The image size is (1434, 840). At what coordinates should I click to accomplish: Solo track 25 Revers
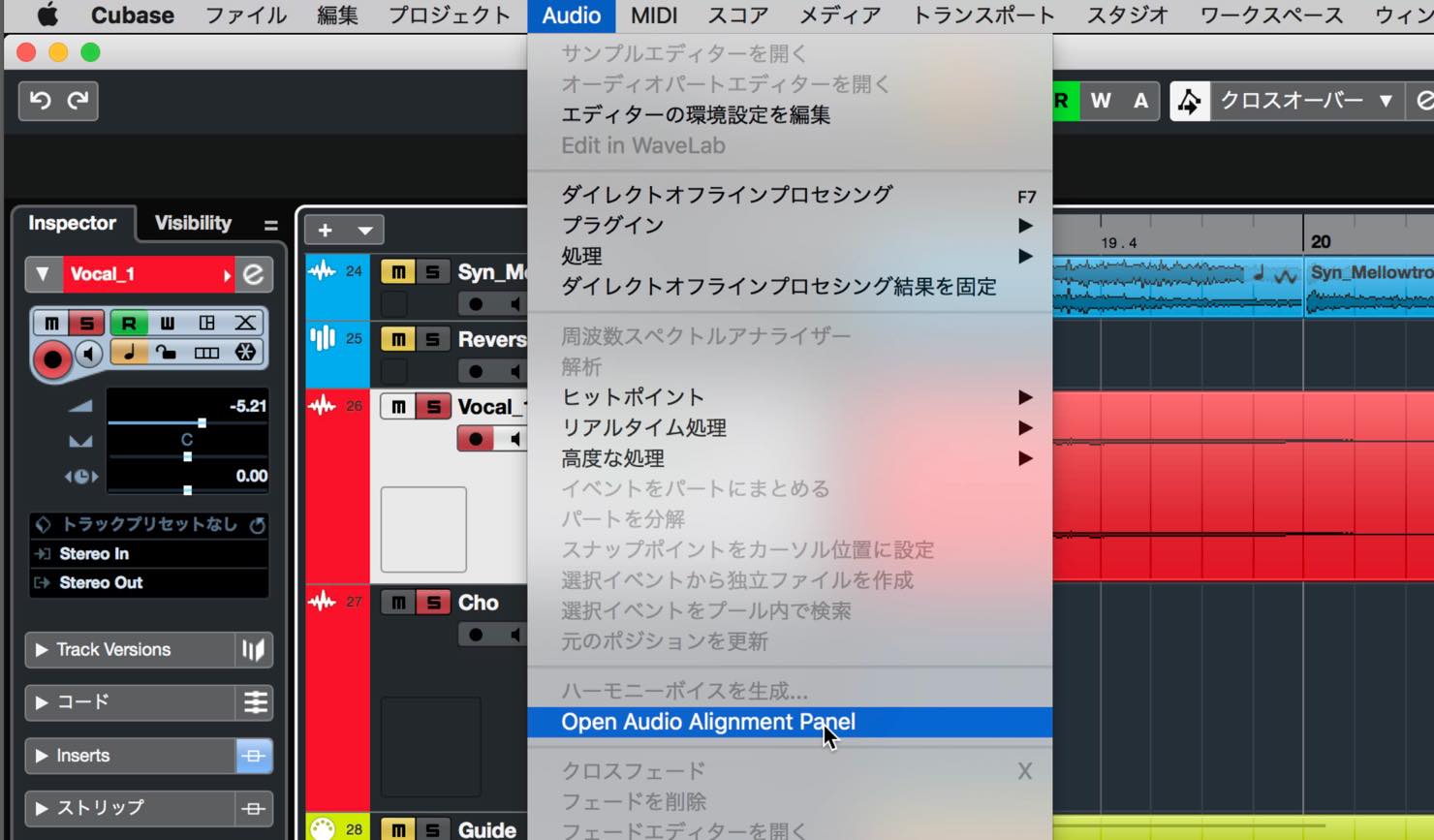coord(433,339)
